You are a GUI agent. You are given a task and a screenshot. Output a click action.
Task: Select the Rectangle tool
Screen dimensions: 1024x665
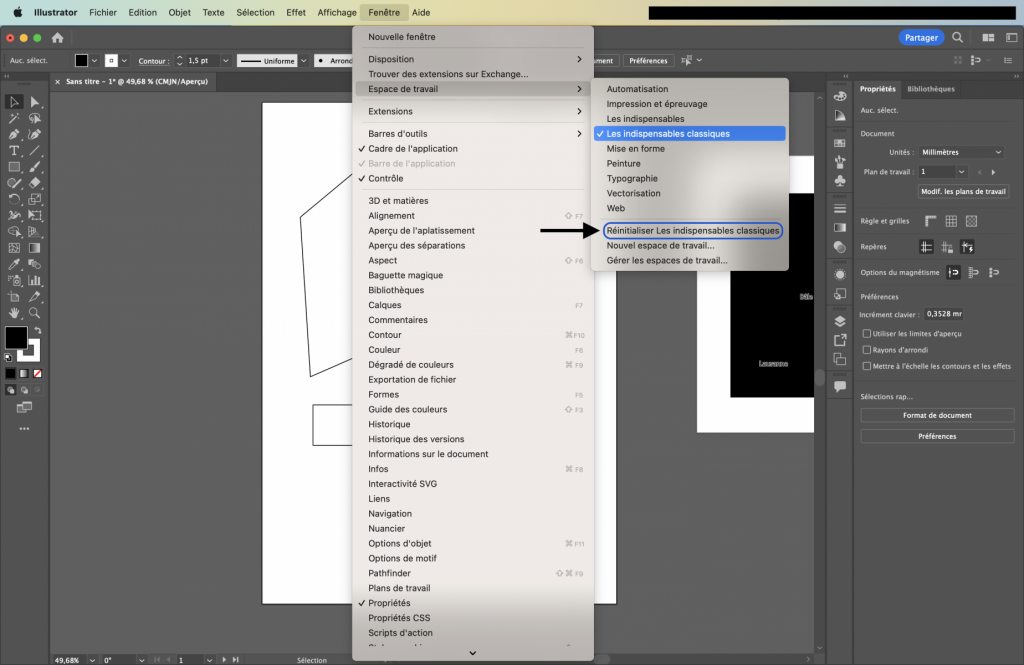tap(14, 167)
